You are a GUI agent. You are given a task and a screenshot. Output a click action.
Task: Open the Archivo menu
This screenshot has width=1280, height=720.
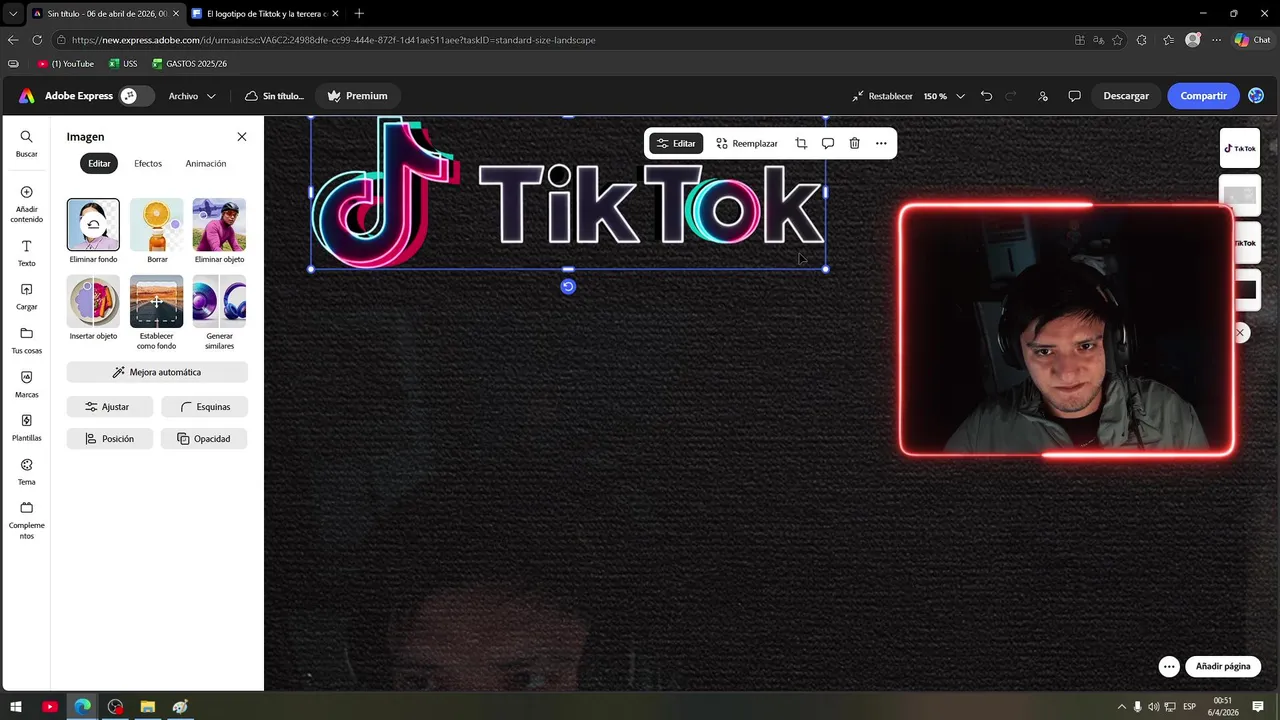coord(192,96)
